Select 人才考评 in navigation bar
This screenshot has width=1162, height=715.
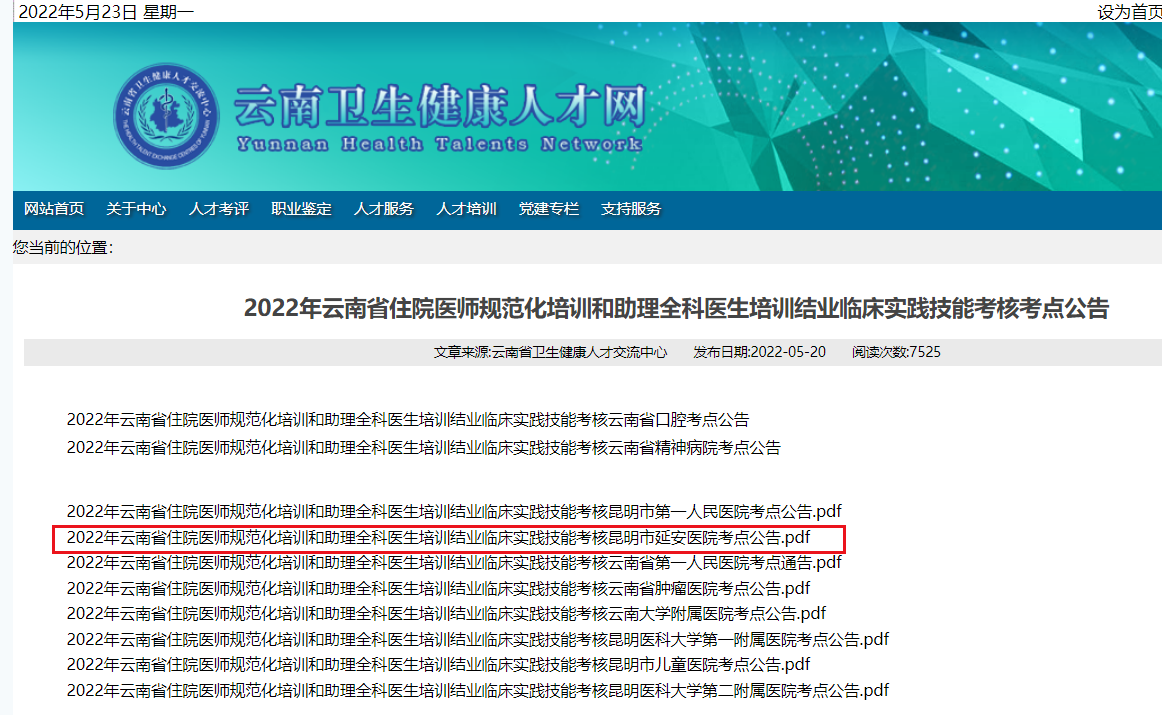219,209
